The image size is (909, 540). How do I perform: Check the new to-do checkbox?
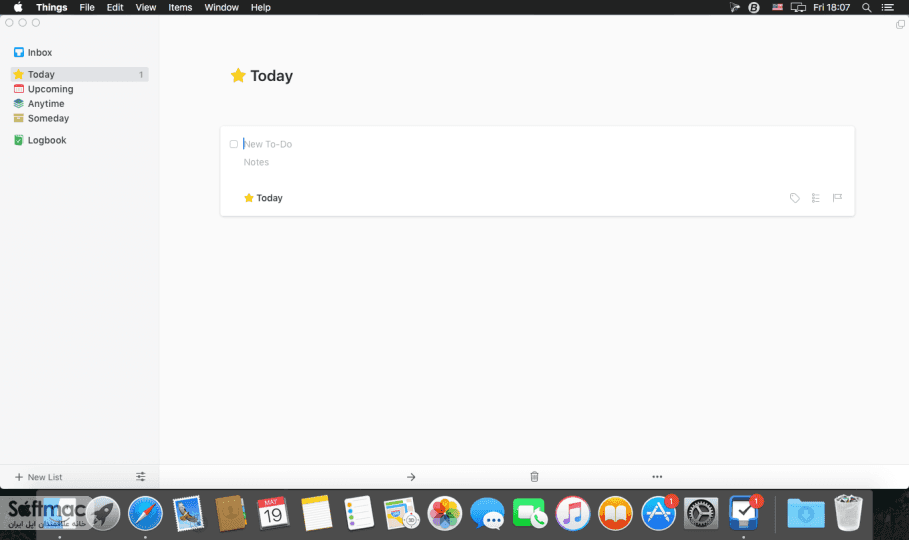(x=234, y=144)
